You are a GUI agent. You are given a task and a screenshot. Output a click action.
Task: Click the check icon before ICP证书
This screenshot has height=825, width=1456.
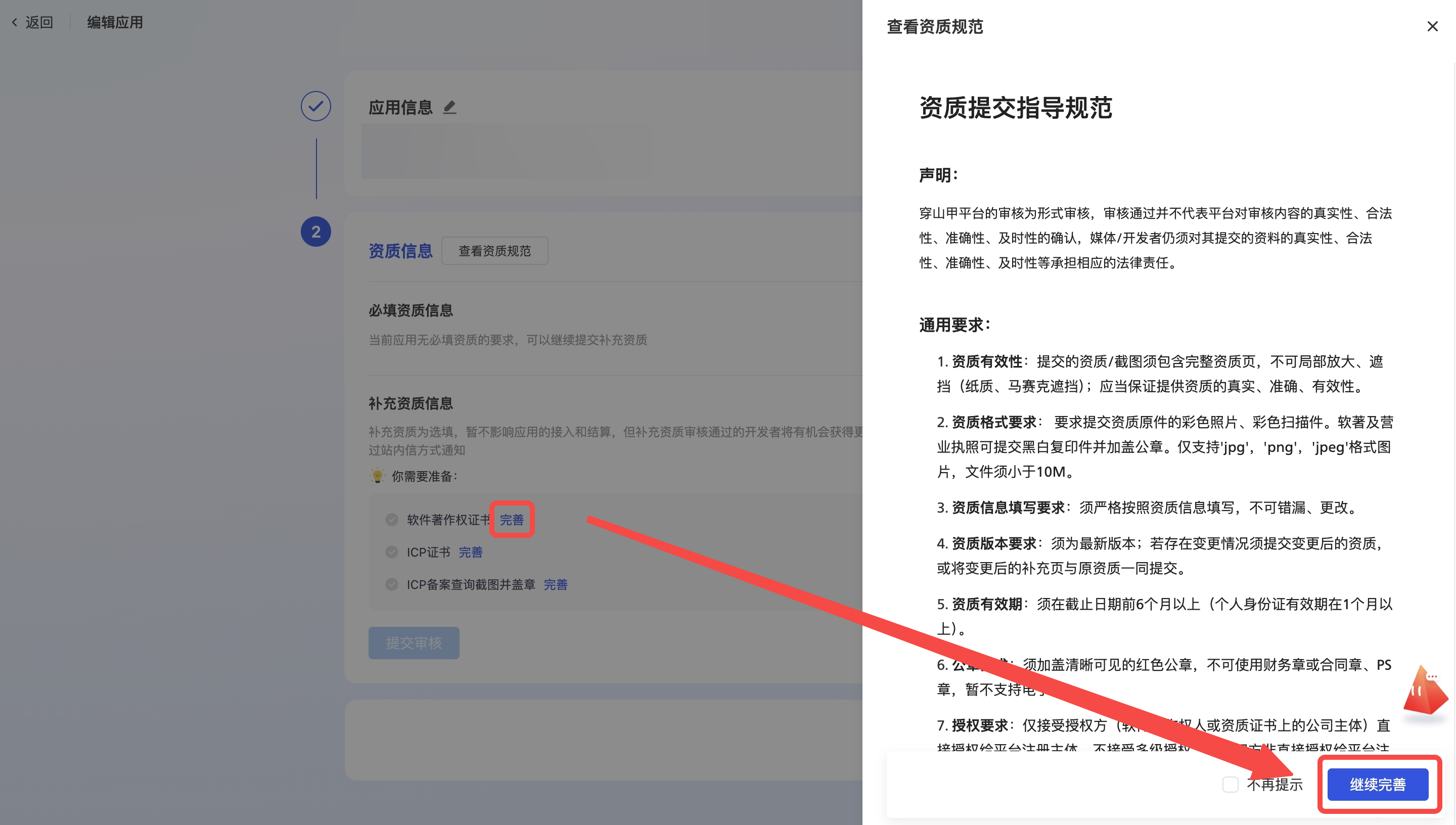click(x=391, y=552)
